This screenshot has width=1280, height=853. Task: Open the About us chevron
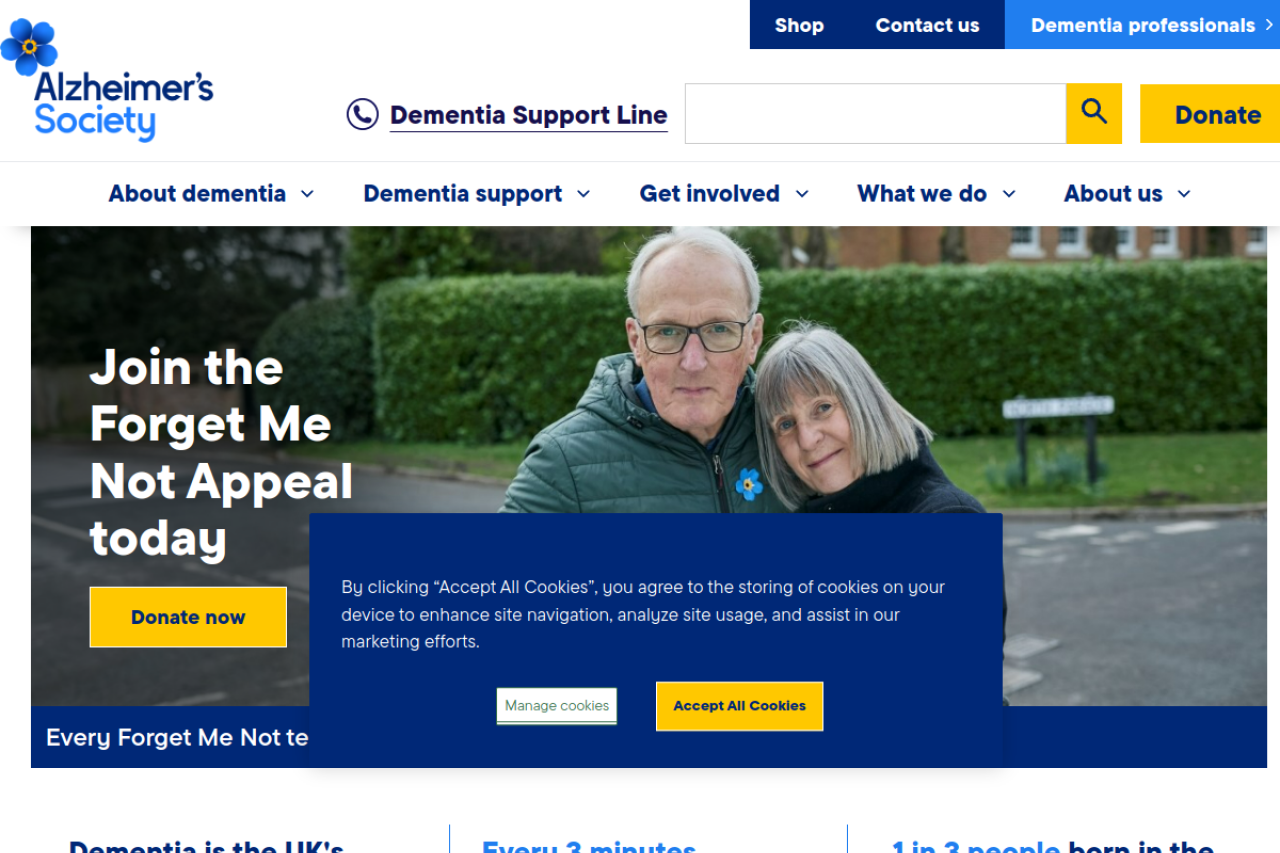tap(1184, 194)
